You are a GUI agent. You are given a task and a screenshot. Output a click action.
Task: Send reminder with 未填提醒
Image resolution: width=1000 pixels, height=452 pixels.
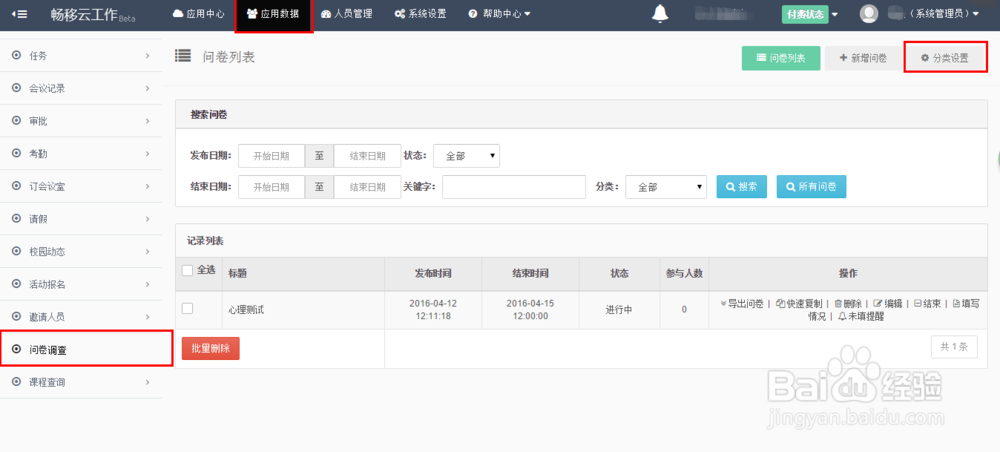861,316
